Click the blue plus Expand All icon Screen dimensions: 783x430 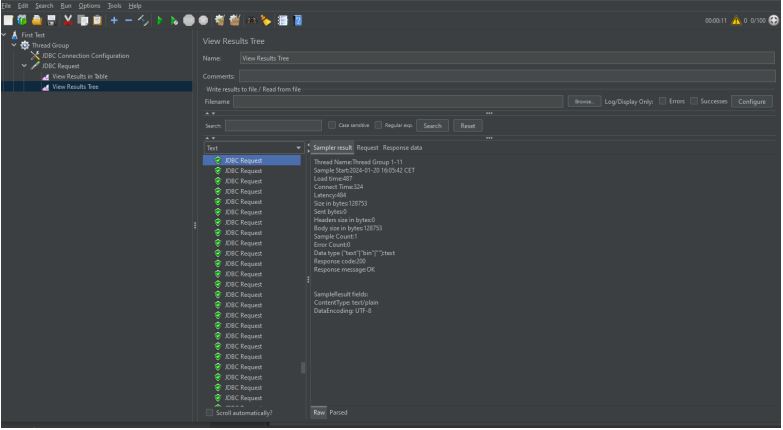click(x=115, y=20)
